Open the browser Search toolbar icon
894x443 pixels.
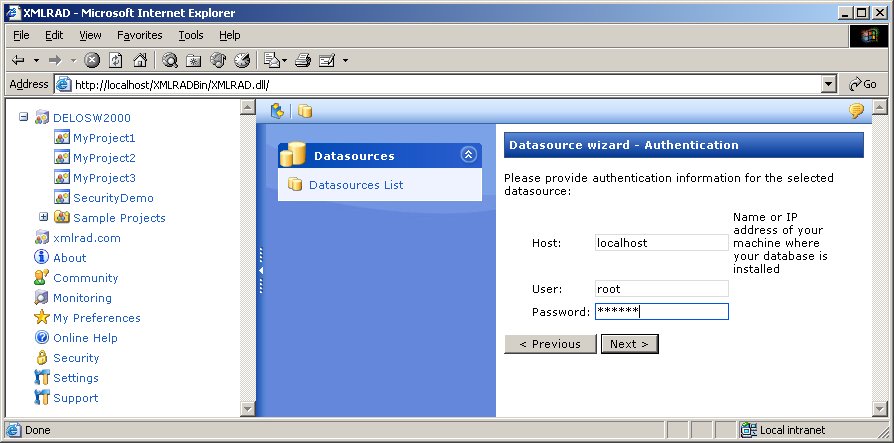[170, 60]
